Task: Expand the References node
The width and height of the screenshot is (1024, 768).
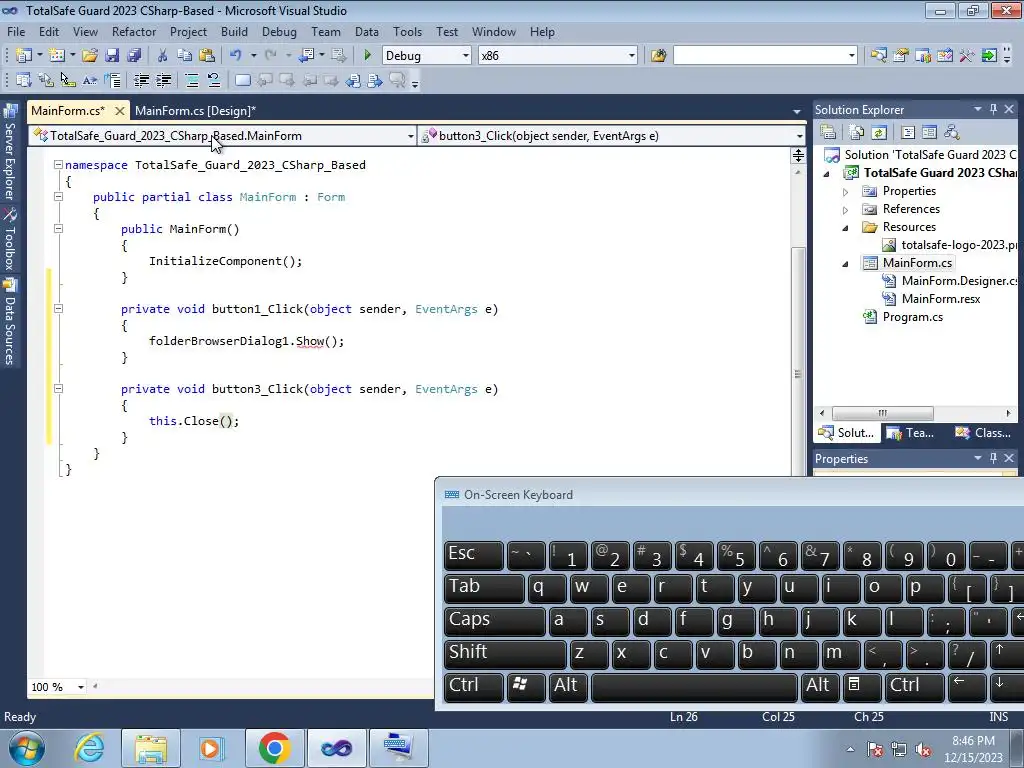Action: [x=846, y=210]
